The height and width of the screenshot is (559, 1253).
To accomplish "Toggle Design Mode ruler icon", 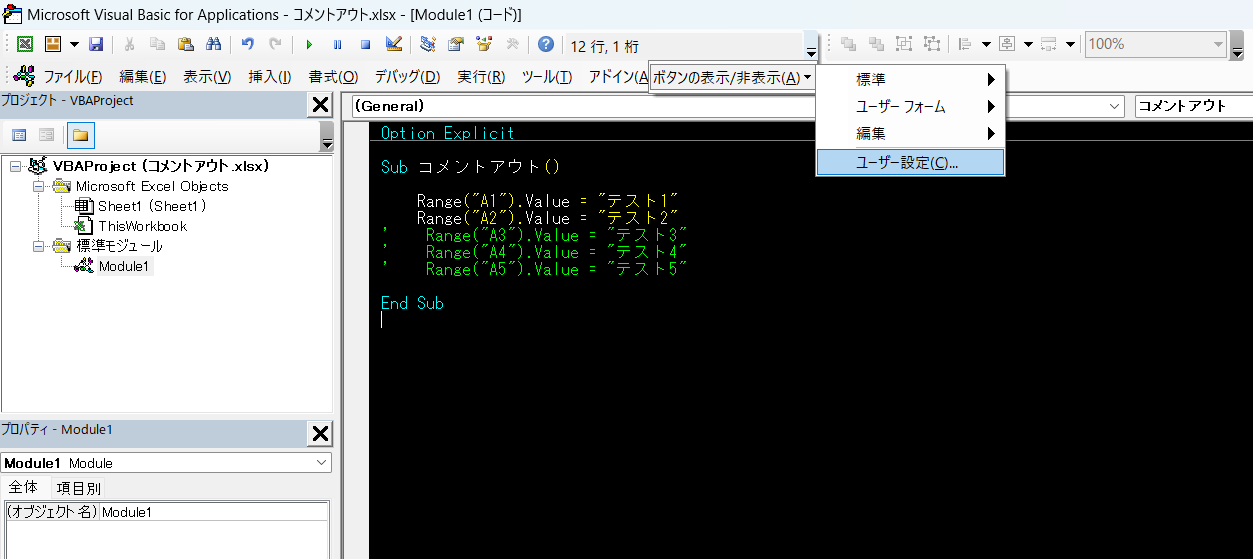I will [393, 44].
